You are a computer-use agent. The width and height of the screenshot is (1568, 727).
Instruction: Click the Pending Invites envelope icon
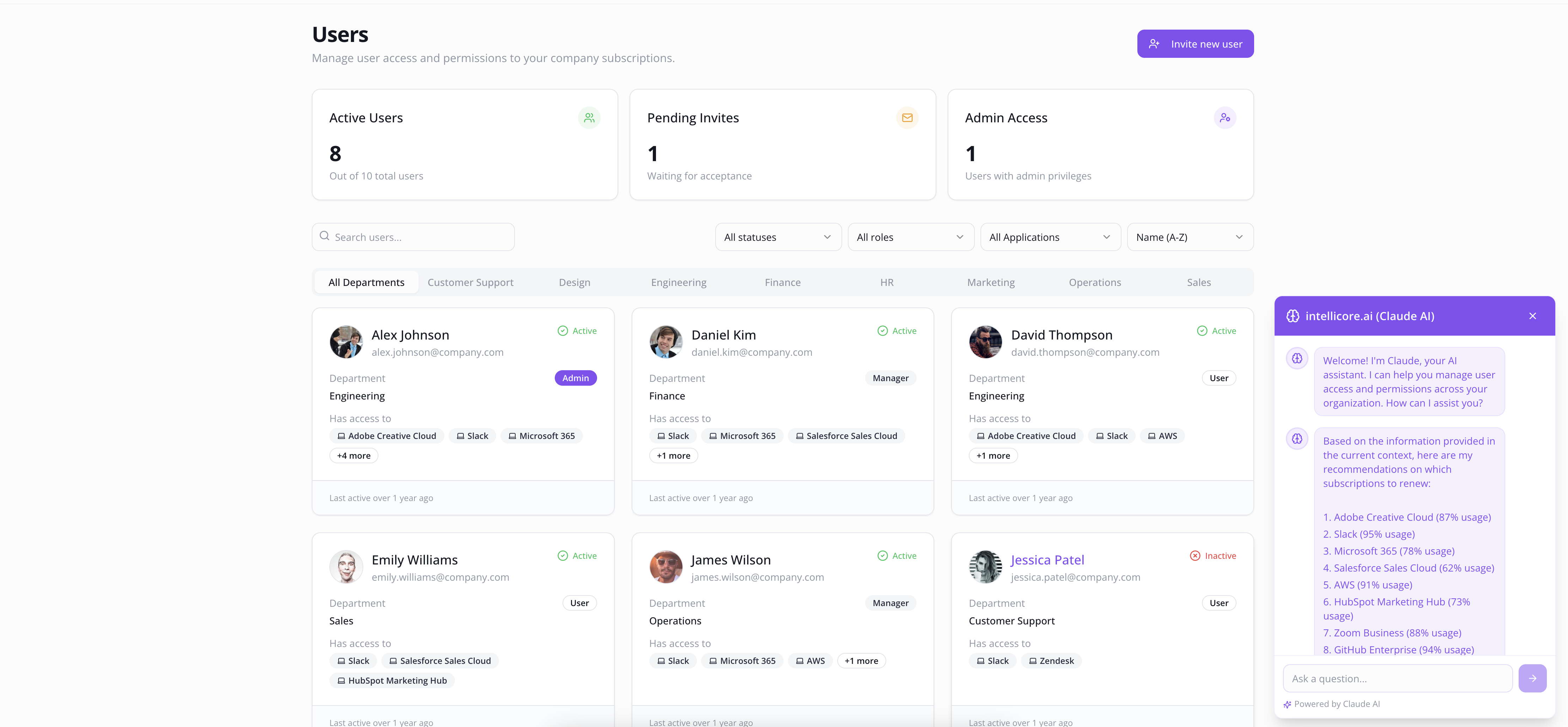tap(906, 118)
